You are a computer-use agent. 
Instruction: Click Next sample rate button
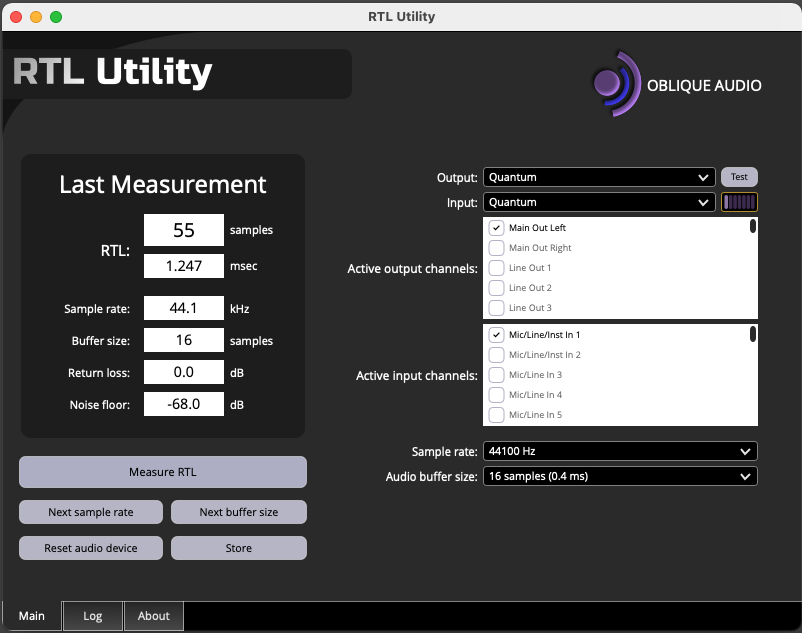click(91, 512)
